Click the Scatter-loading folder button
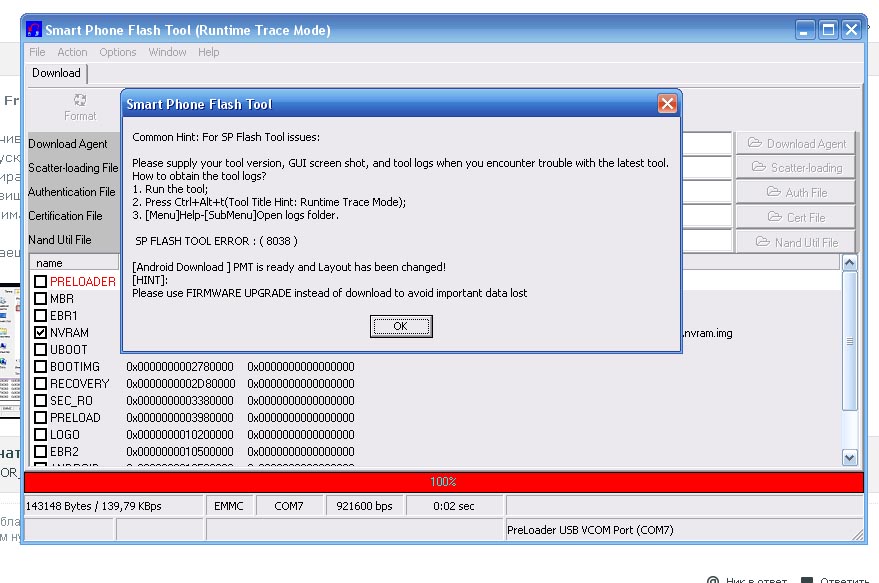This screenshot has width=879, height=583. pyautogui.click(x=796, y=168)
